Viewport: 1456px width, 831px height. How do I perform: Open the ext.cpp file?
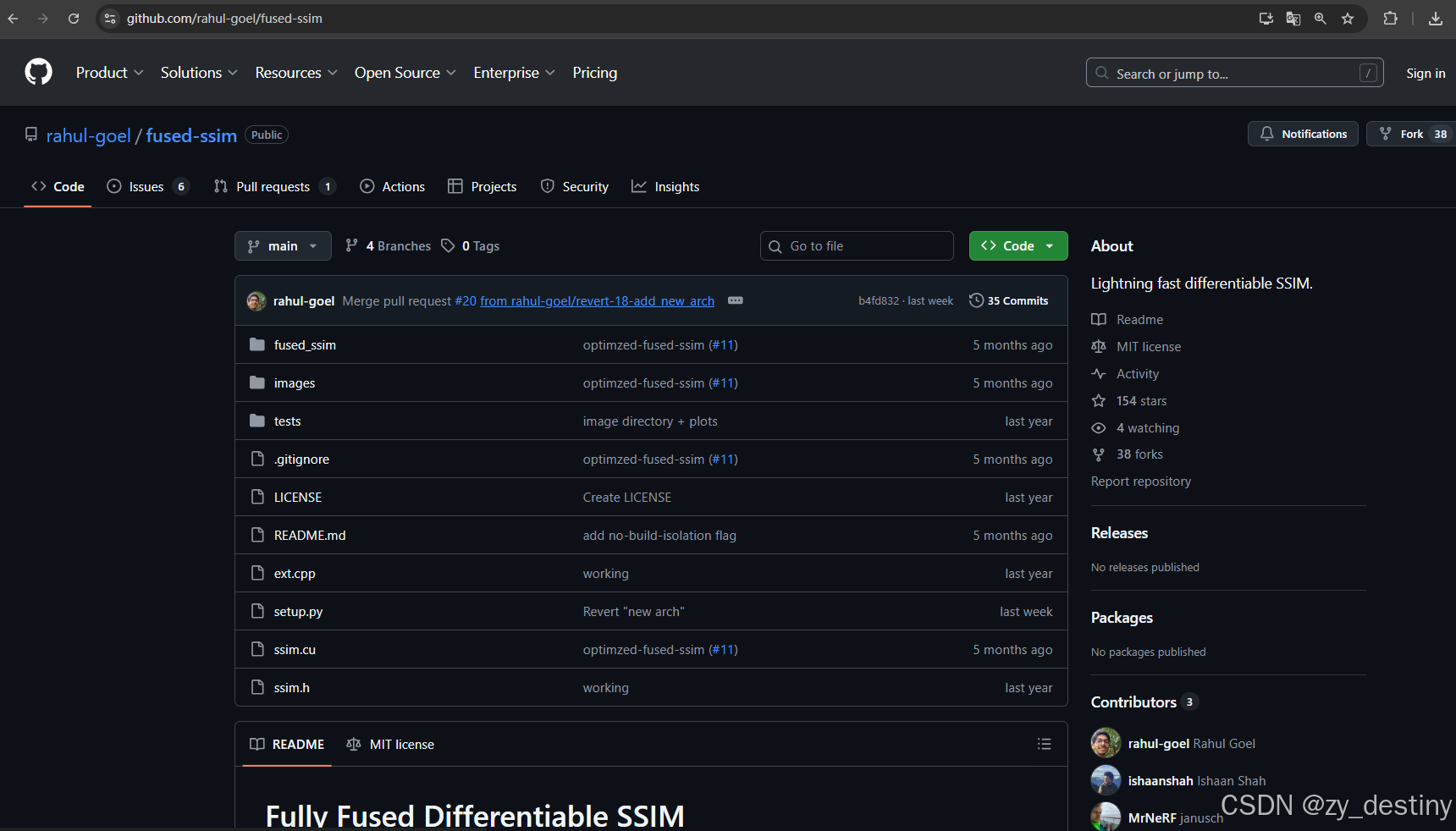tap(295, 573)
